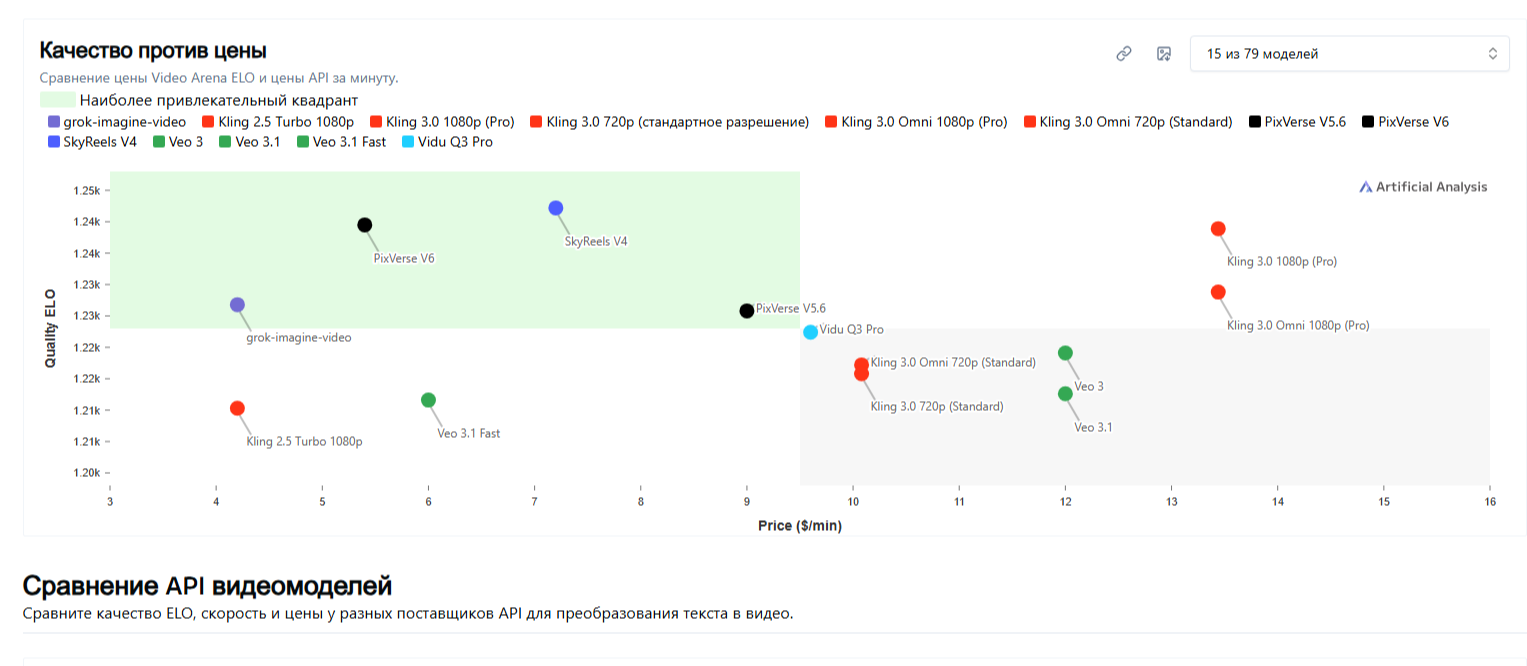Screen dimensions: 1527x666
Task: Select the Vidu Q3 Pro cyan data point
Action: pyautogui.click(x=810, y=332)
